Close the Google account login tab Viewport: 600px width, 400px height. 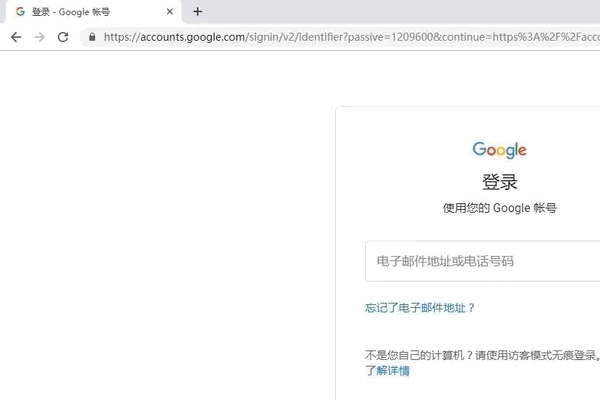click(170, 12)
